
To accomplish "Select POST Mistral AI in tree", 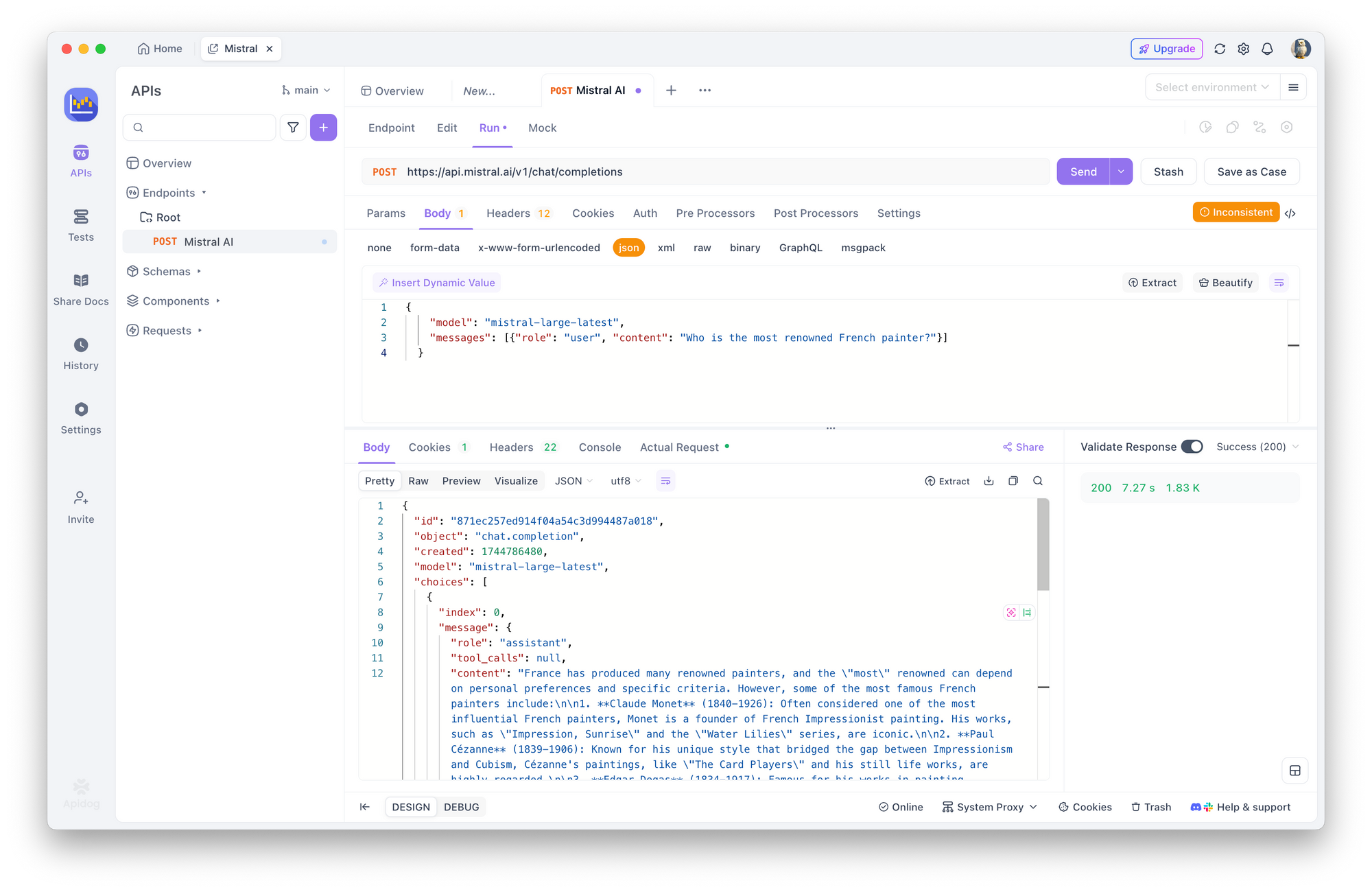I will pos(229,242).
